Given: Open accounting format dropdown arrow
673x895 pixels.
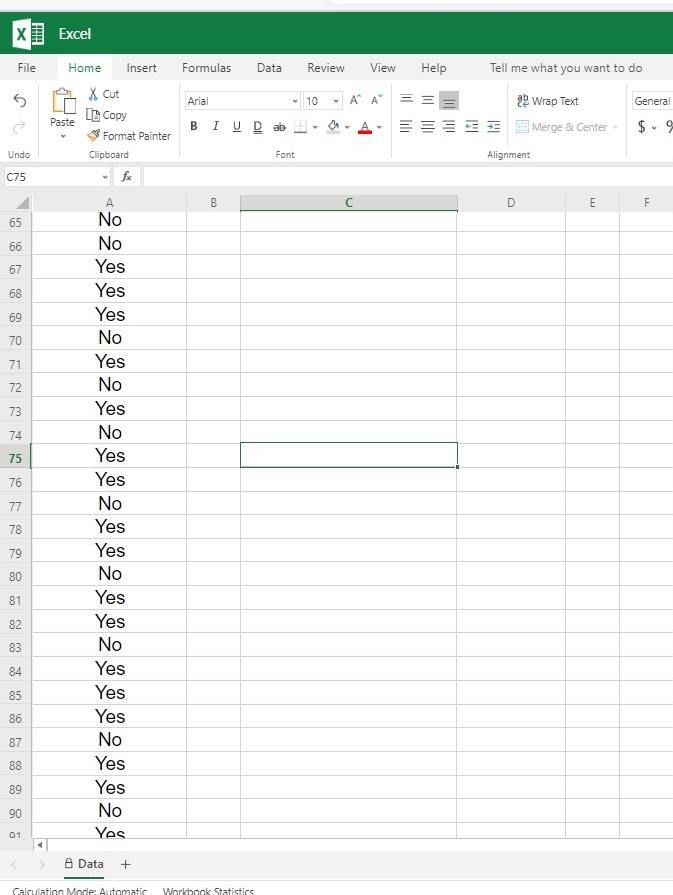Looking at the screenshot, I should [654, 127].
